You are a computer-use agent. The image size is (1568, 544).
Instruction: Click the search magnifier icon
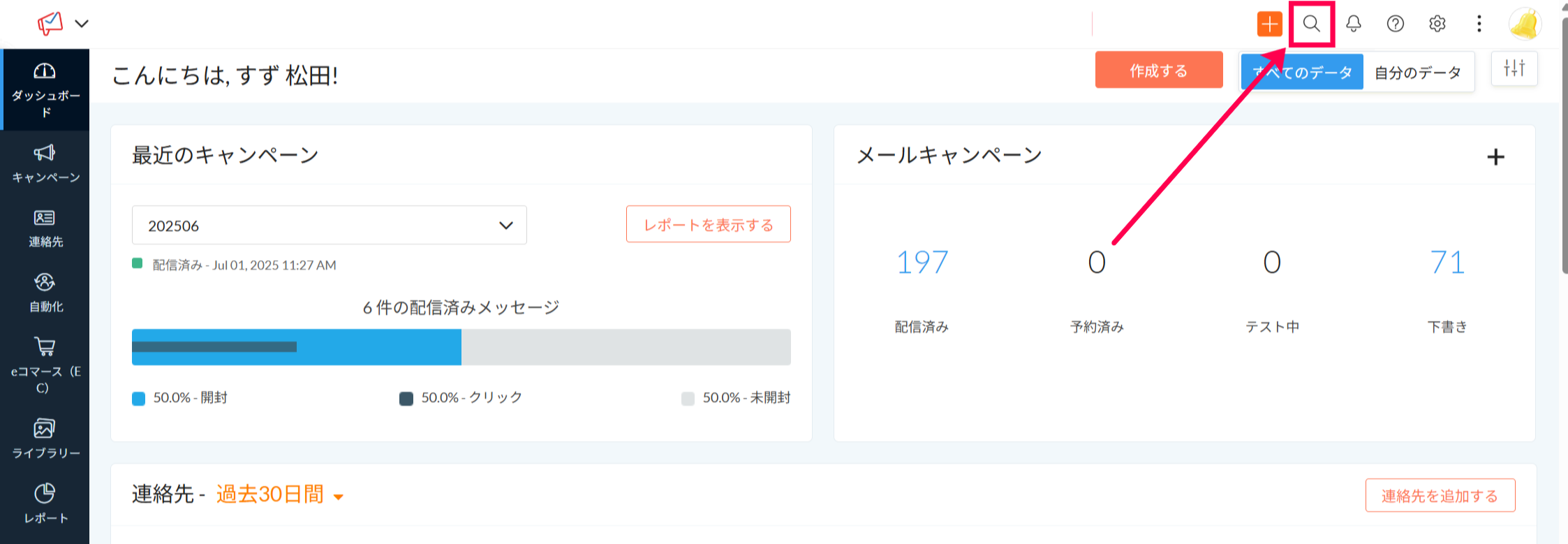click(x=1311, y=24)
